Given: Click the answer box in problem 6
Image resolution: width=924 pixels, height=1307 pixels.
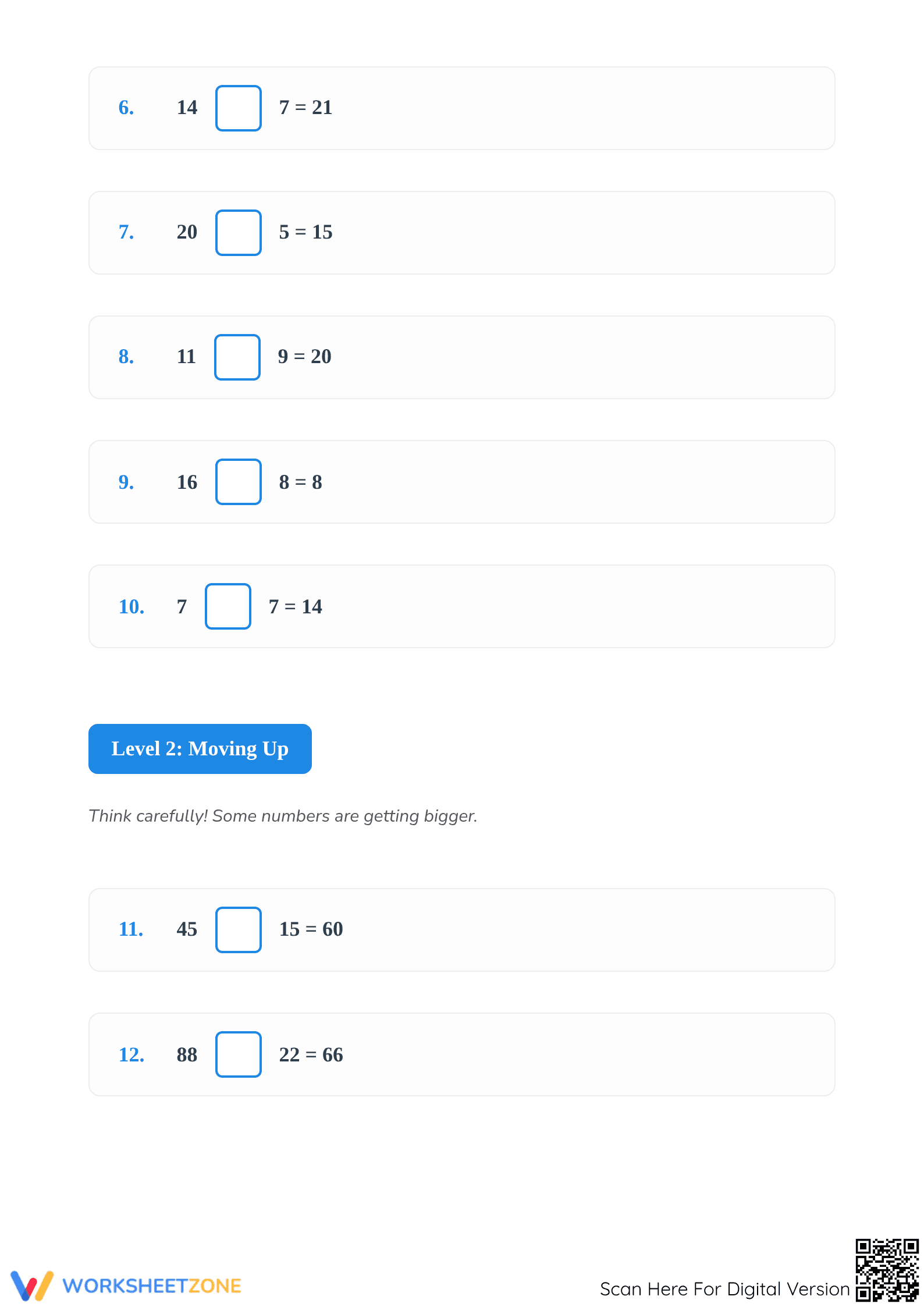Looking at the screenshot, I should pyautogui.click(x=239, y=108).
